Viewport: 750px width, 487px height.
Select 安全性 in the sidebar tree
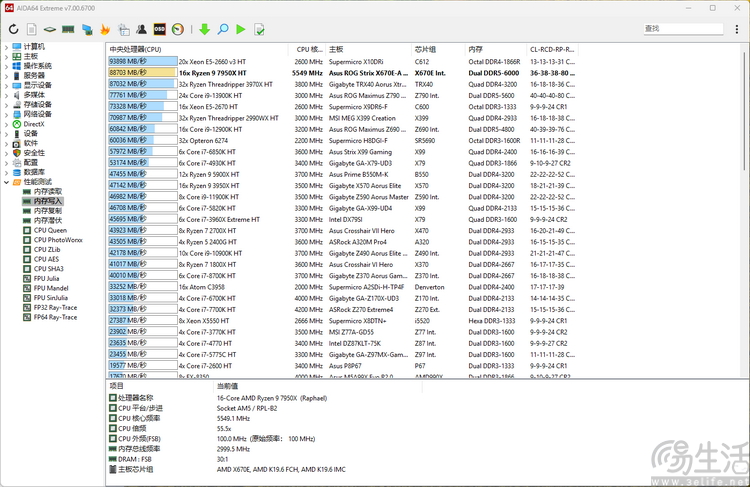pos(34,153)
